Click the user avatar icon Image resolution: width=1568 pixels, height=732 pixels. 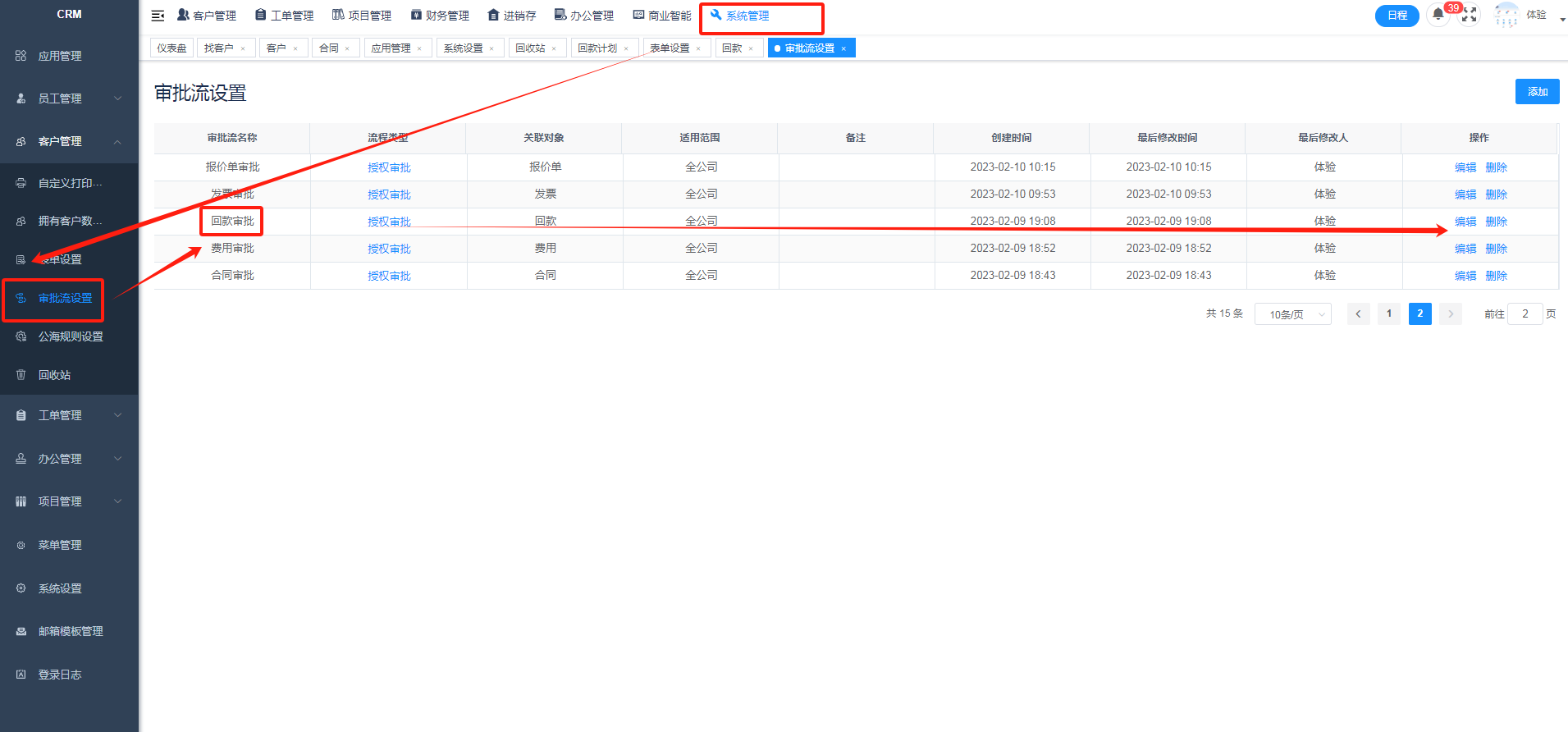click(1506, 15)
